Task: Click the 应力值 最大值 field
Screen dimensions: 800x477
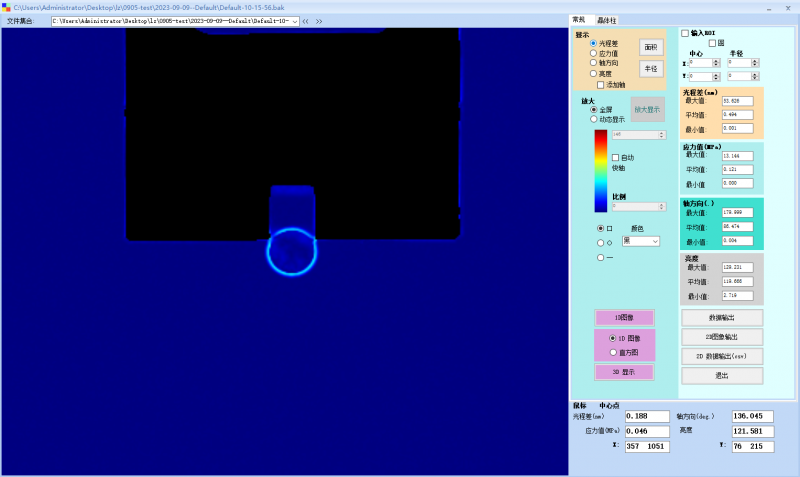Action: coord(737,156)
